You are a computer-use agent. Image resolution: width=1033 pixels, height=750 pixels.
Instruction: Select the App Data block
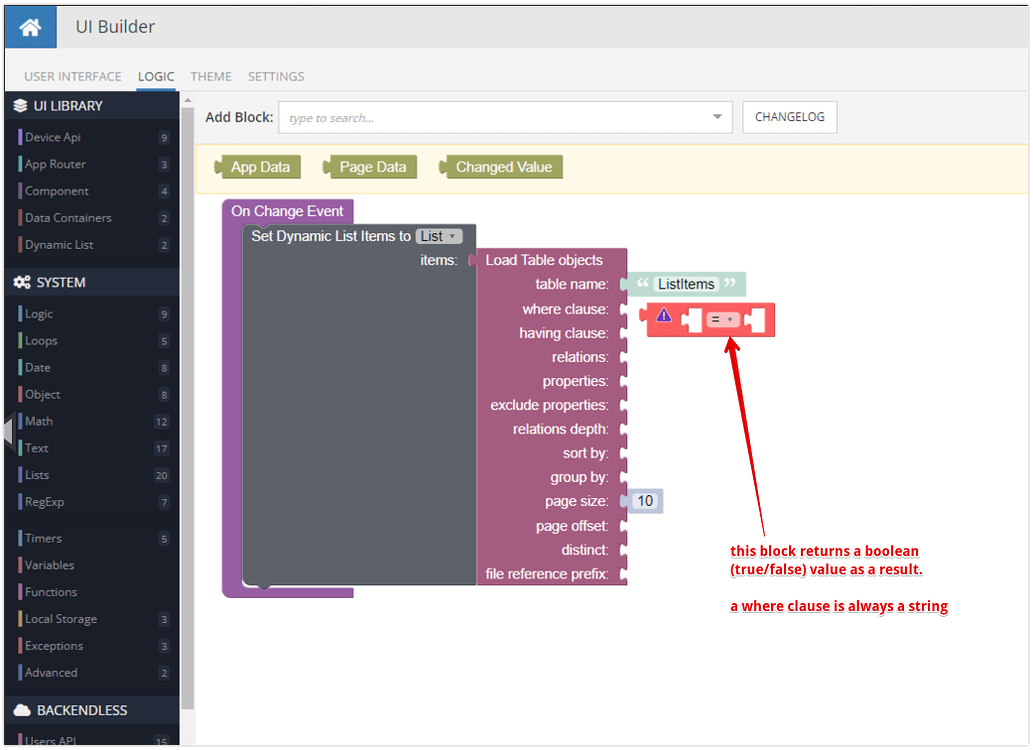pyautogui.click(x=263, y=167)
